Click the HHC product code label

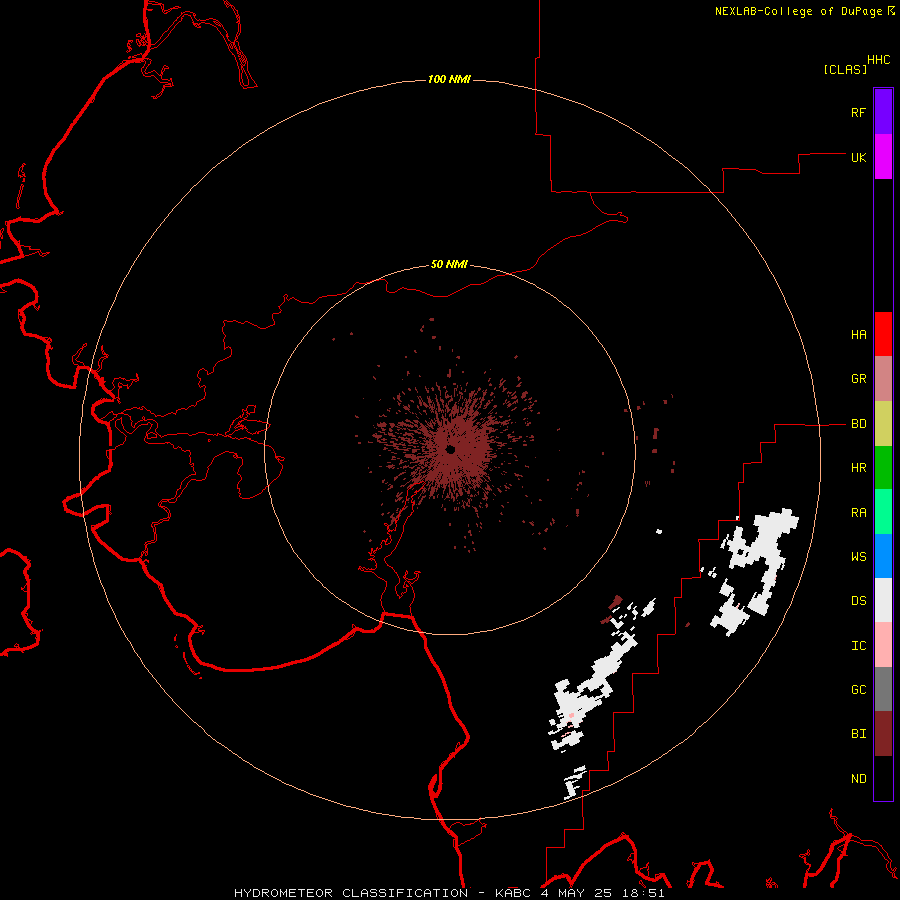pos(879,60)
